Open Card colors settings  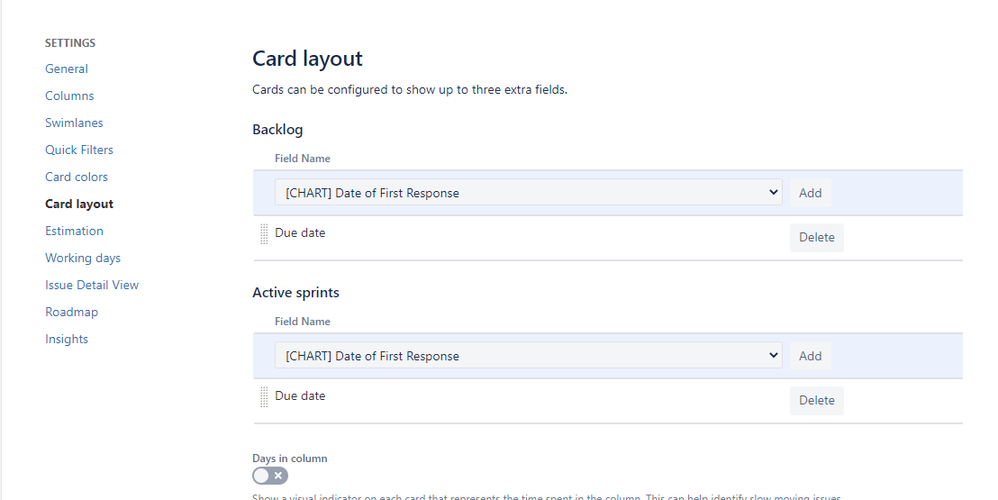pyautogui.click(x=76, y=177)
